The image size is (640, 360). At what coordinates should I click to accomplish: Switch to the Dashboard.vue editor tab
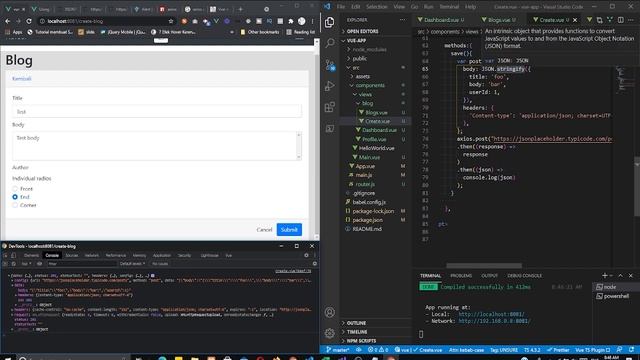click(x=442, y=20)
